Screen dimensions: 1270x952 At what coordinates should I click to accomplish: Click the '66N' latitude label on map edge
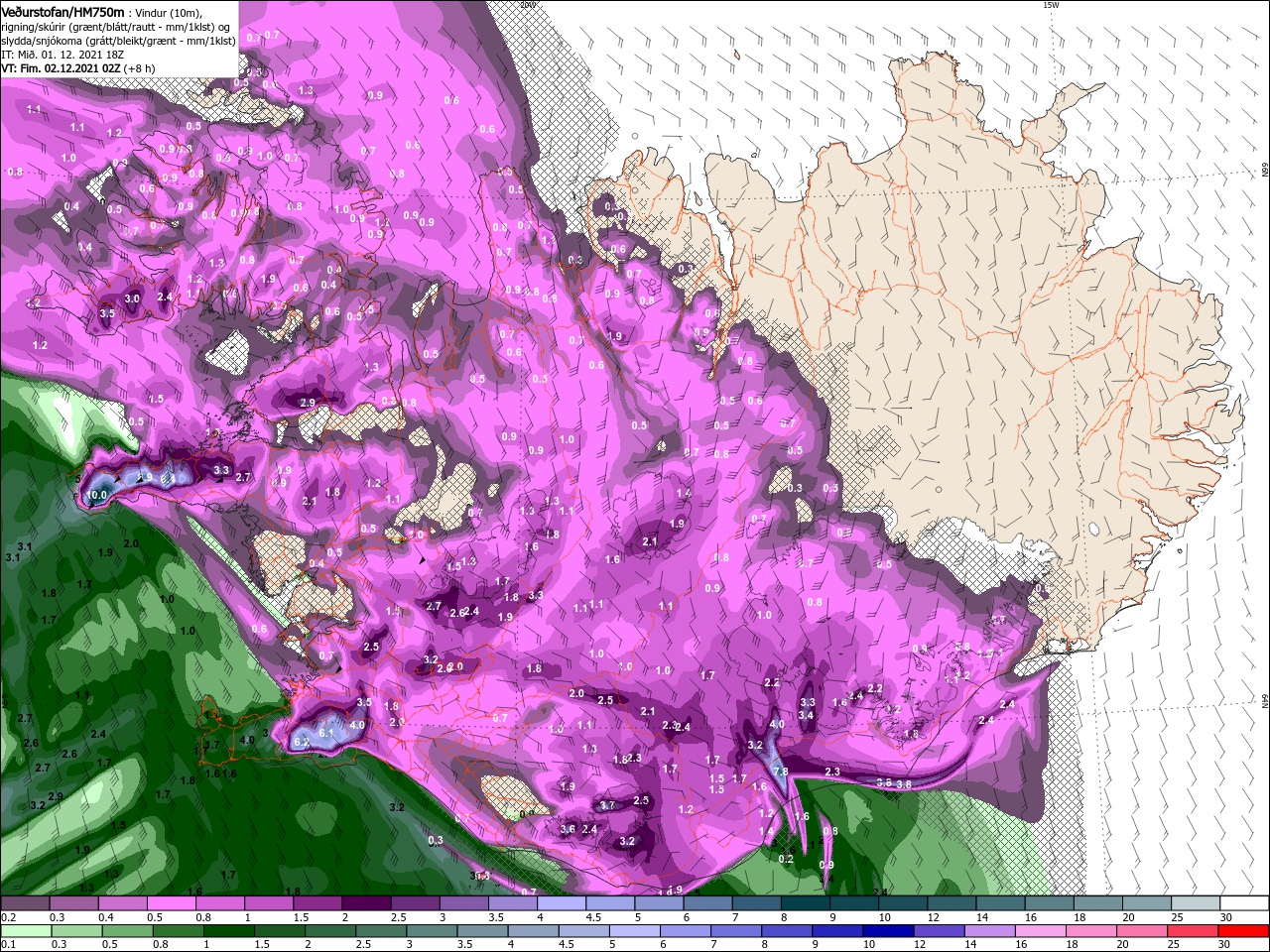coord(1264,171)
